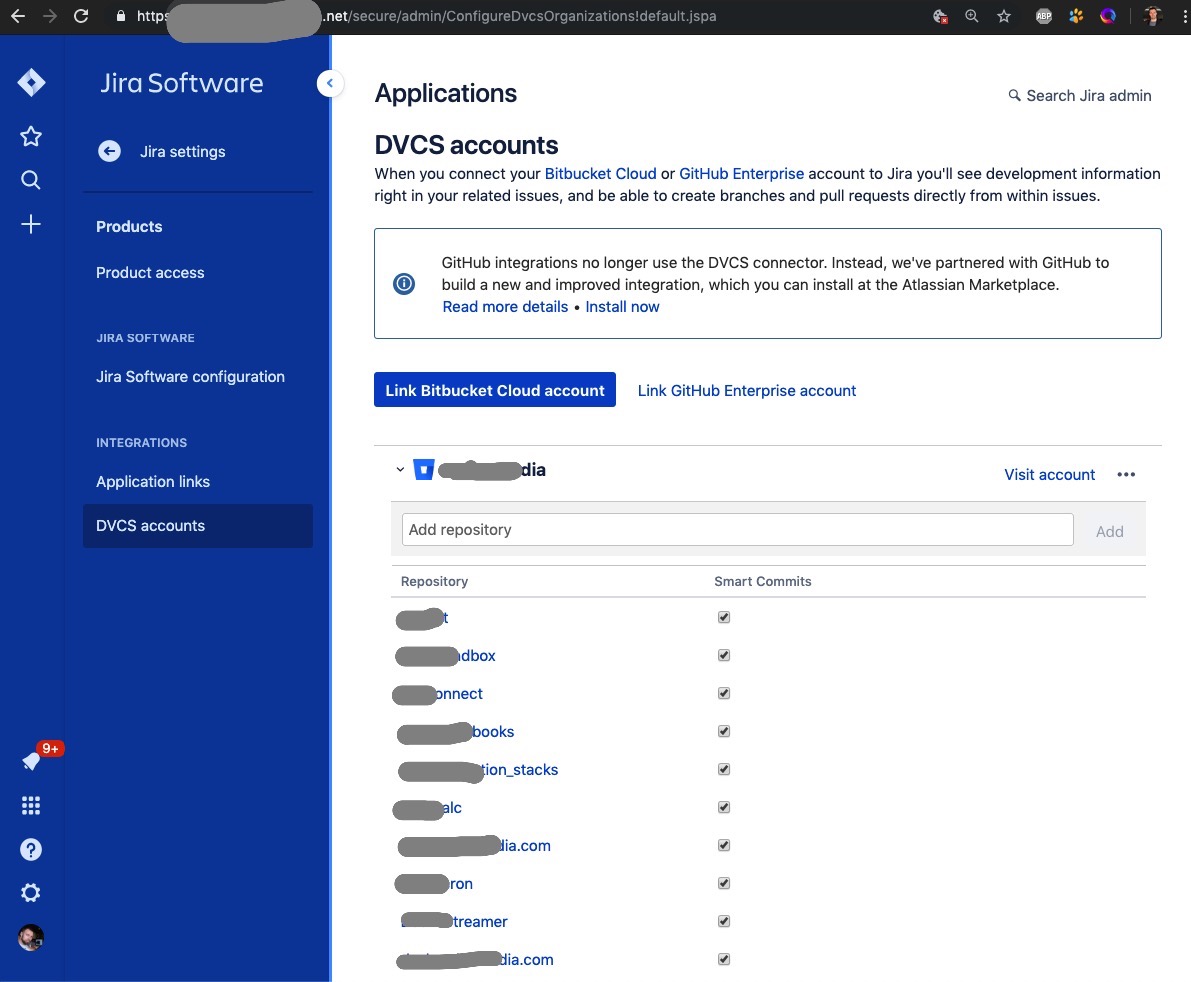Viewport: 1191px width, 982px height.
Task: Select DVCS accounts in the sidebar
Action: 197,526
